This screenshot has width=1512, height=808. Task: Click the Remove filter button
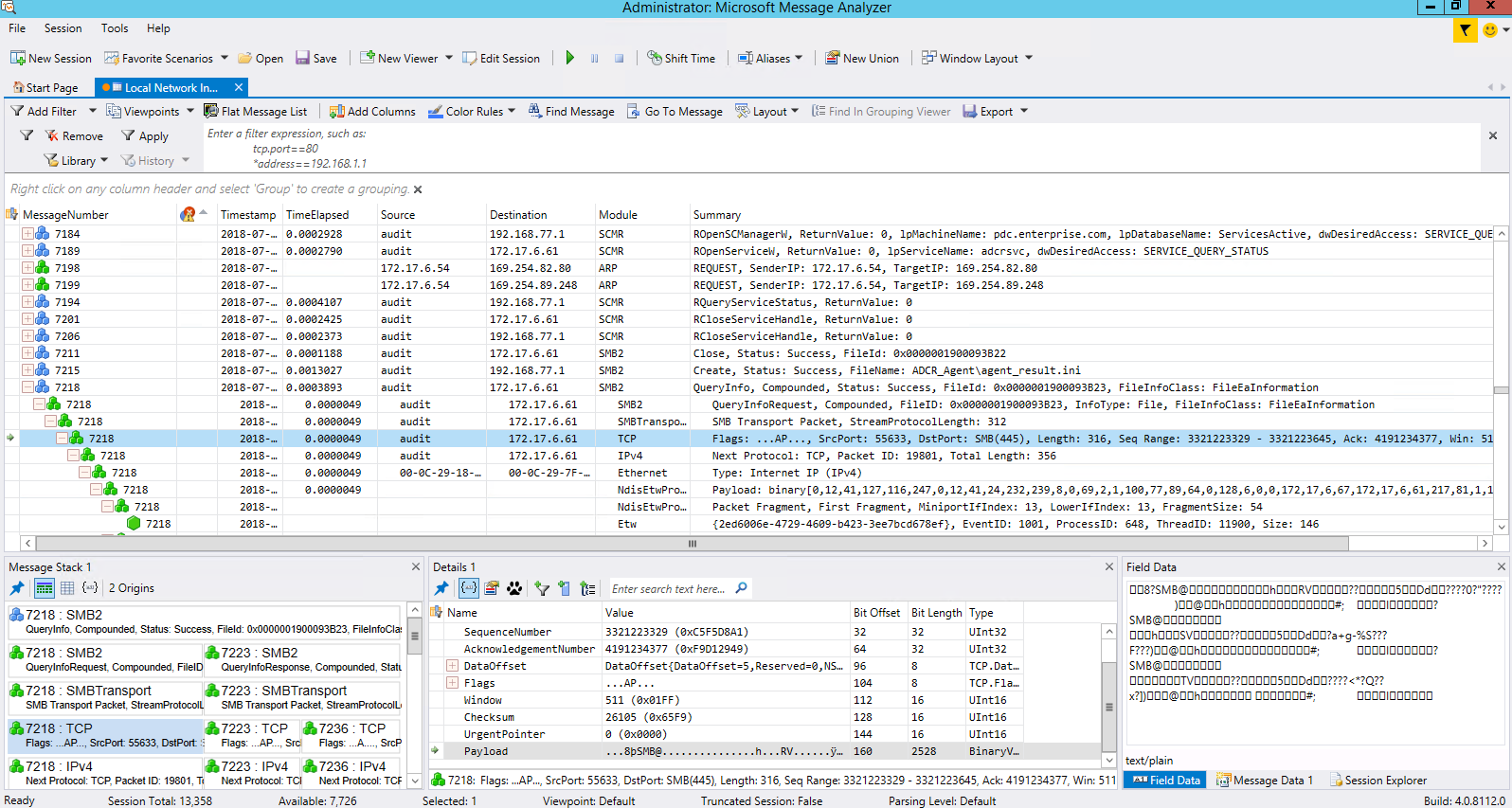coord(74,135)
